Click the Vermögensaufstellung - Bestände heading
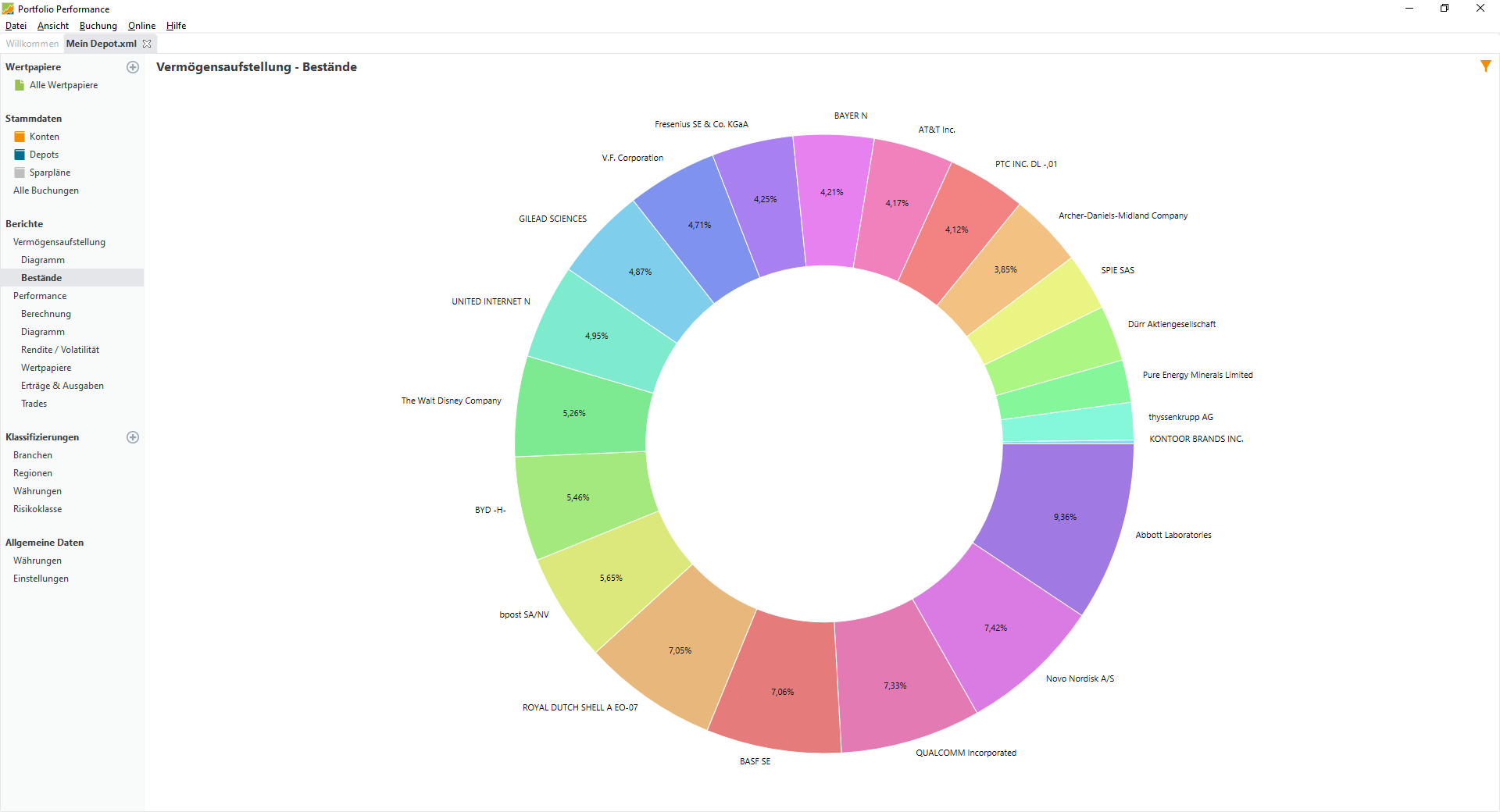 [256, 67]
